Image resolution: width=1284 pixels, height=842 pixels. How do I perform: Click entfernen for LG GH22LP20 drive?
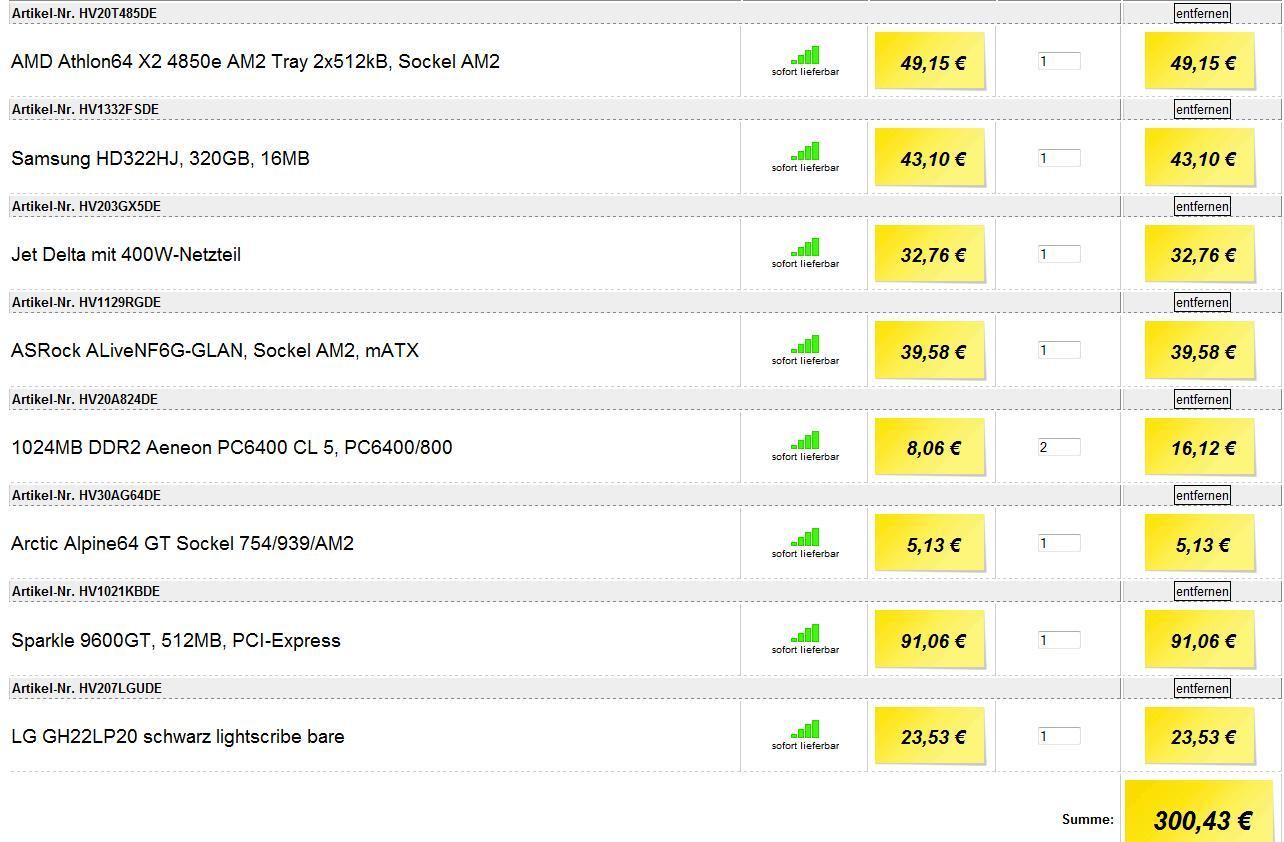point(1202,688)
